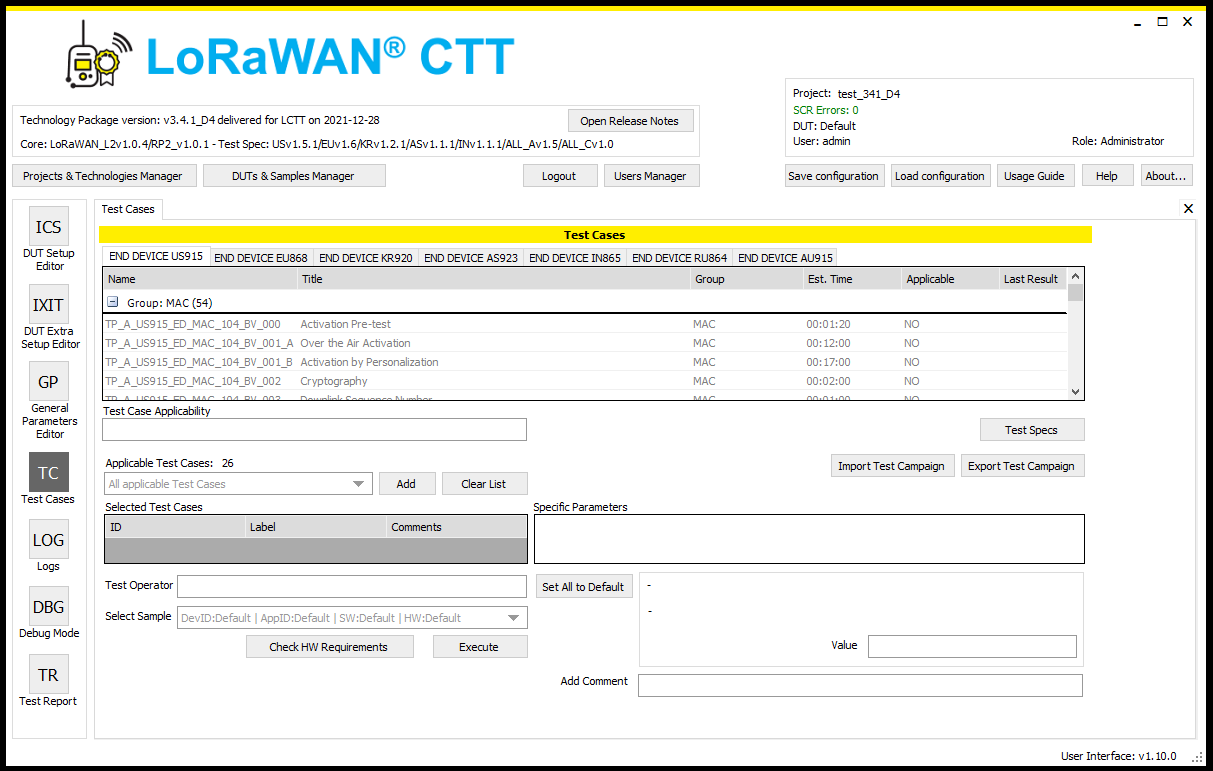
Task: Click Save configuration button
Action: pyautogui.click(x=834, y=176)
